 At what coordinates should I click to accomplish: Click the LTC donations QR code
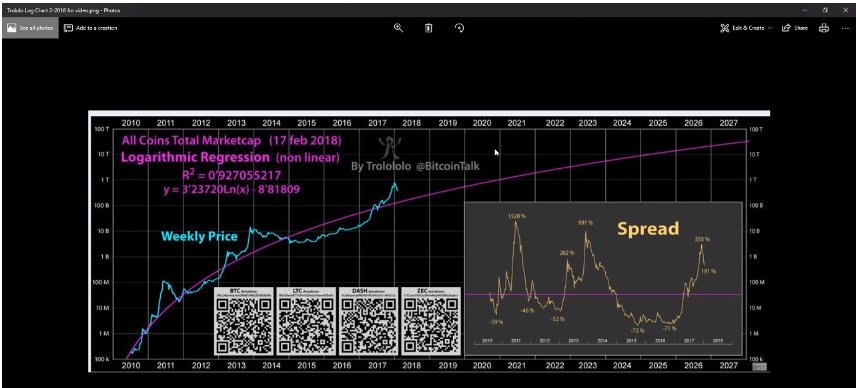tap(306, 321)
